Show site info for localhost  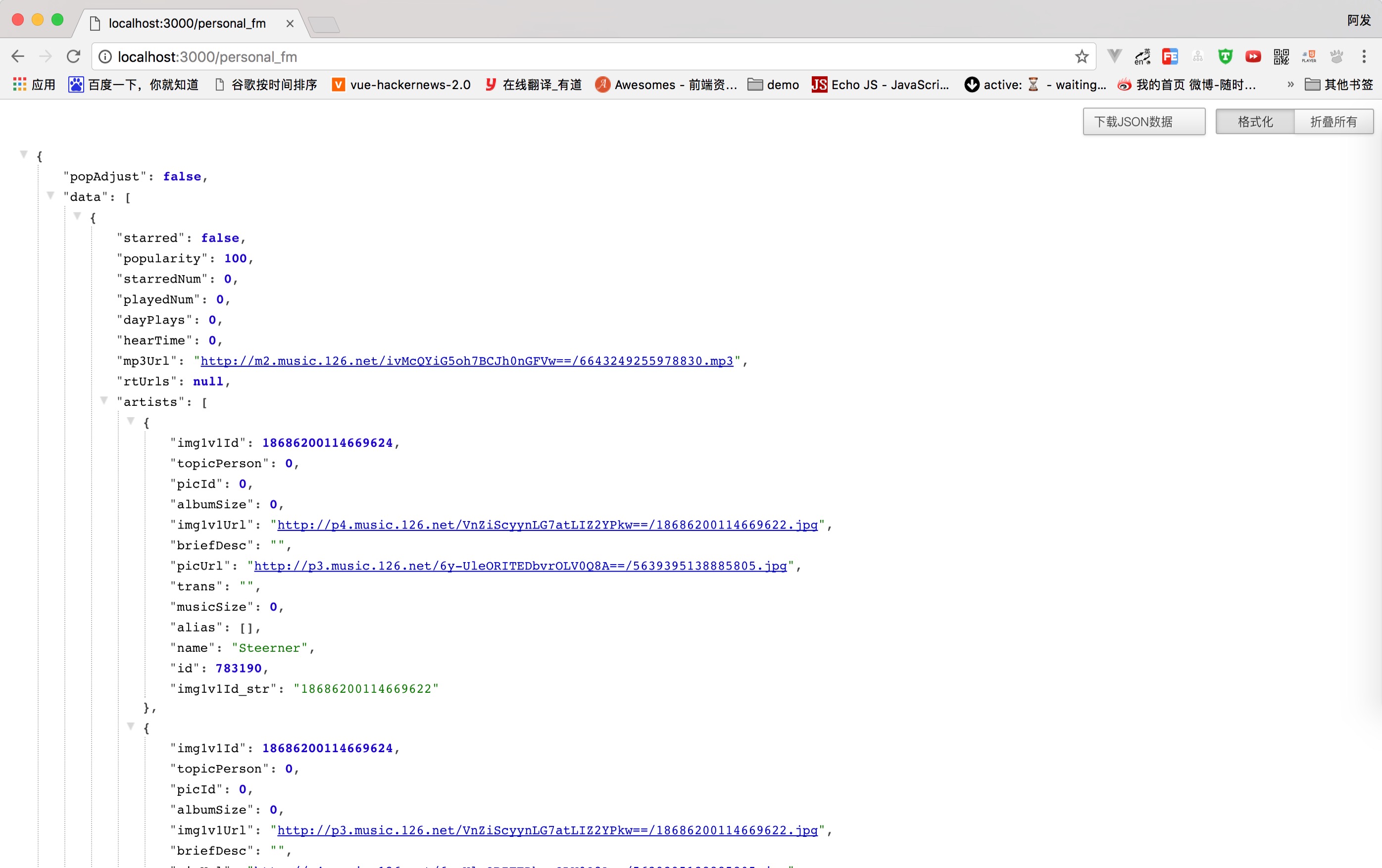pyautogui.click(x=105, y=56)
